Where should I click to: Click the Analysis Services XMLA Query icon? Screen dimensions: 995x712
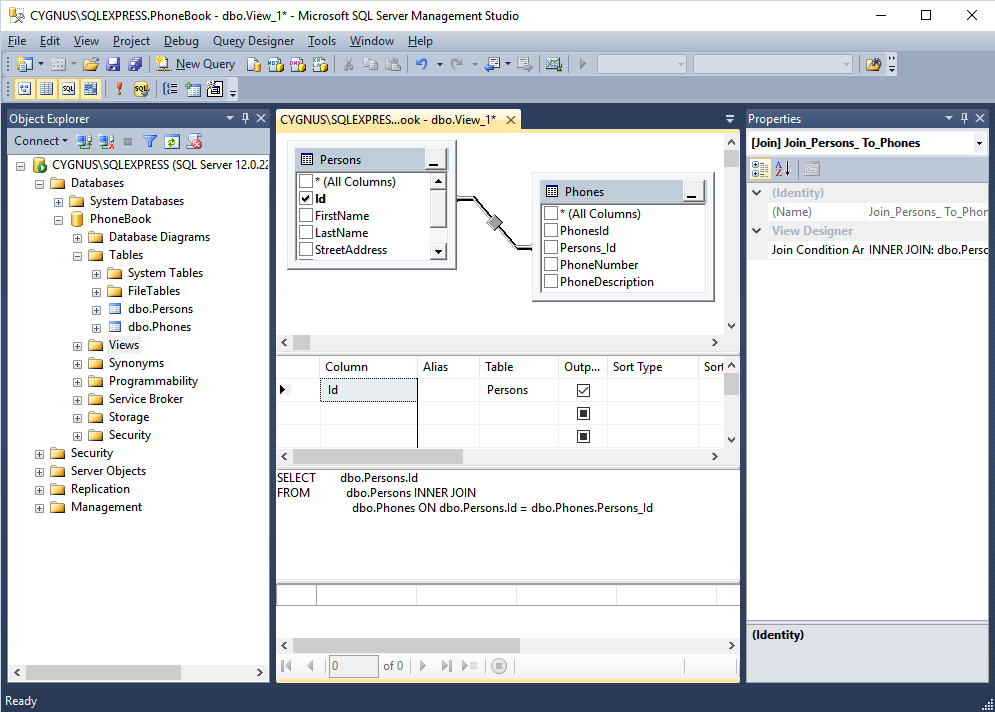320,64
